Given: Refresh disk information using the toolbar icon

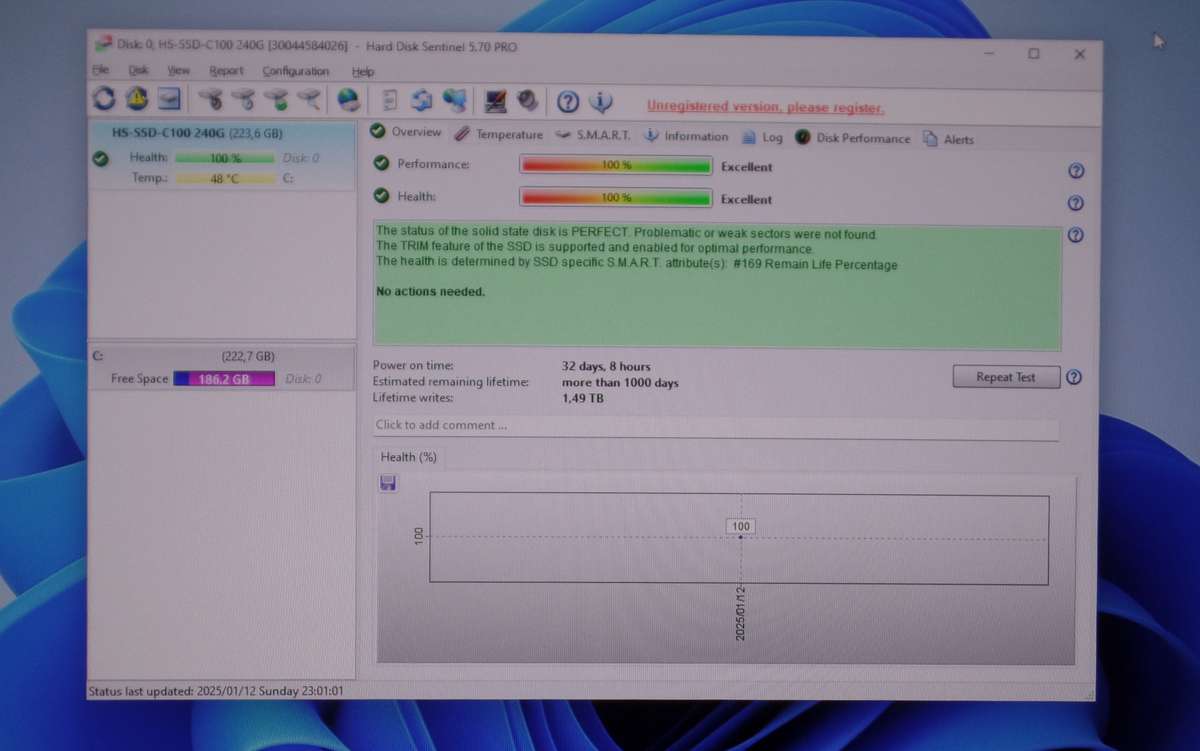Looking at the screenshot, I should (x=103, y=100).
